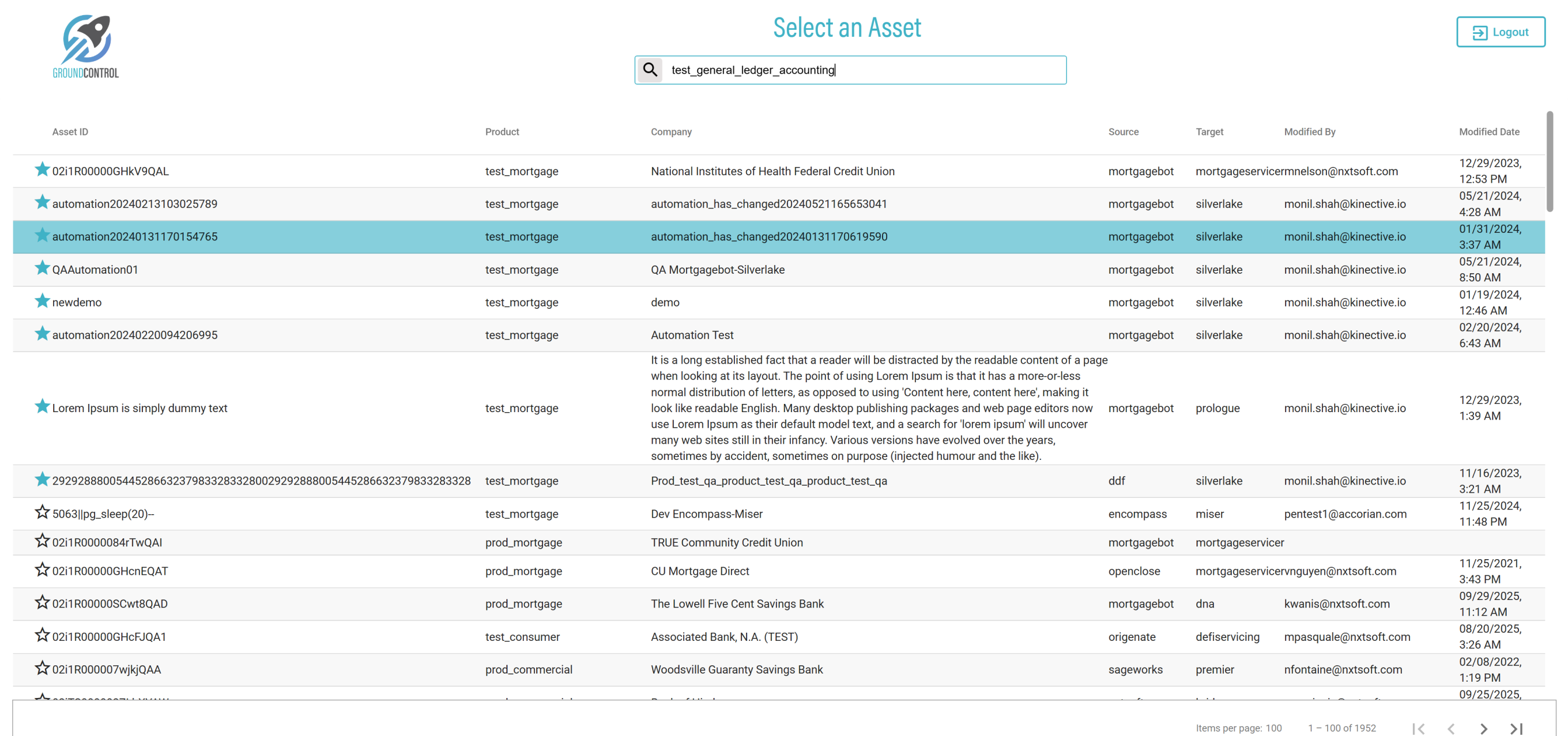The image size is (1568, 736).
Task: Favorite the 02i1R00000GHcFJQA1 asset star
Action: point(42,636)
